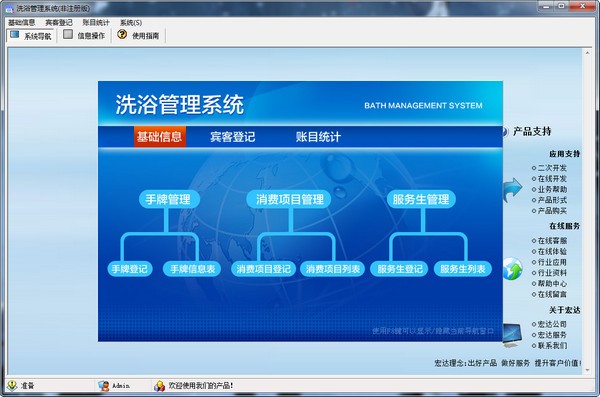Open the 宏达服务 link

(552, 335)
